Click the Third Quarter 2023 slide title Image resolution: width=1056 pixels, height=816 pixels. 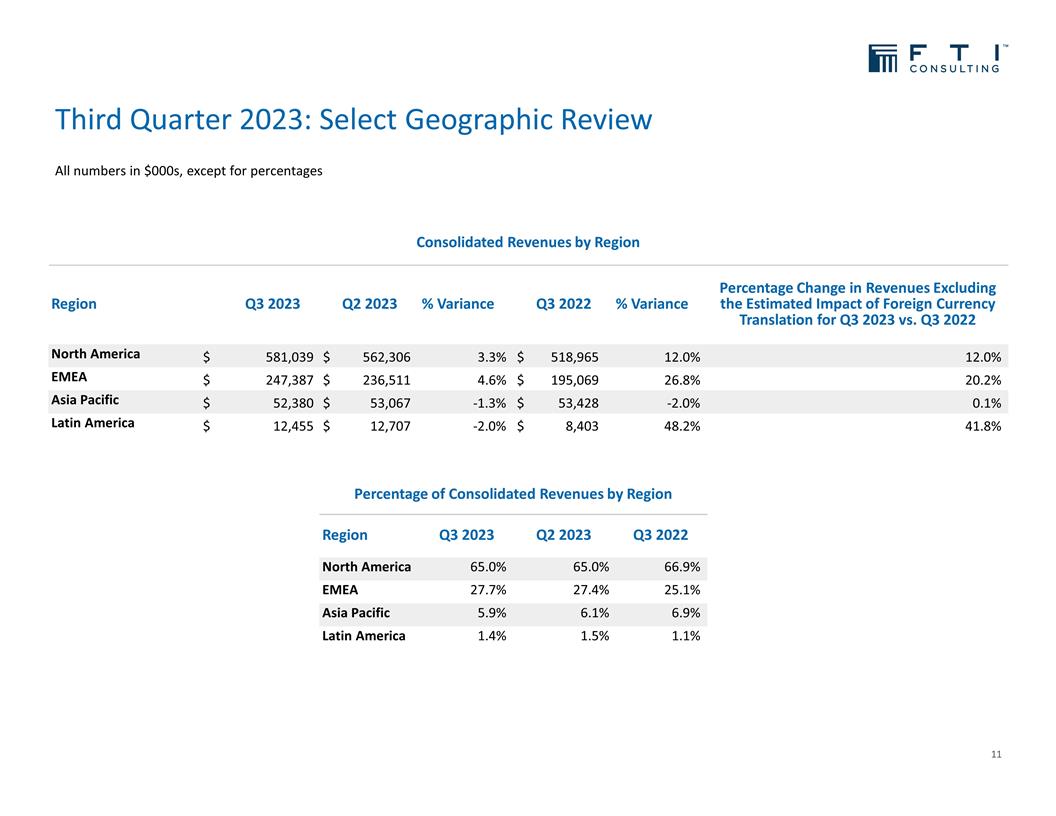tap(353, 120)
